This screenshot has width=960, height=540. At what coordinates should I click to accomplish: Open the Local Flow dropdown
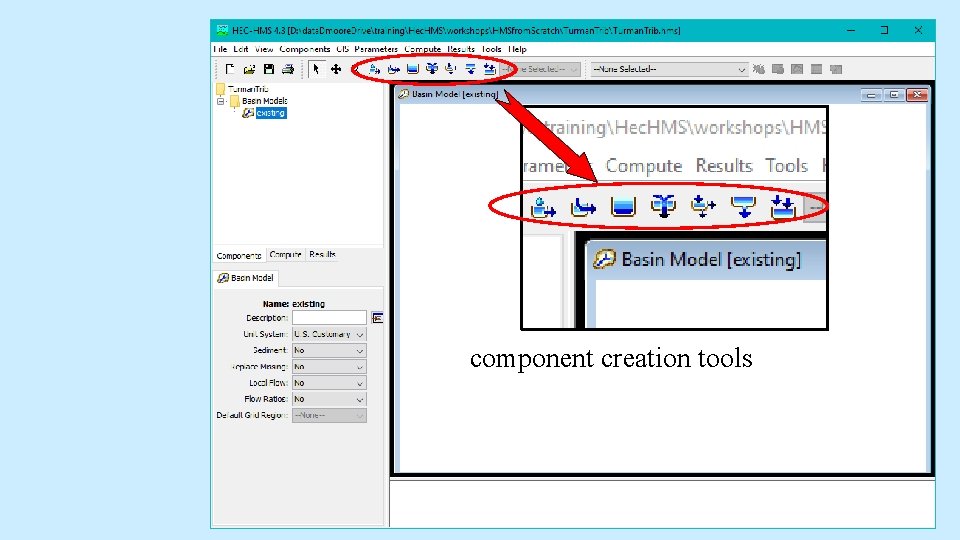click(329, 383)
